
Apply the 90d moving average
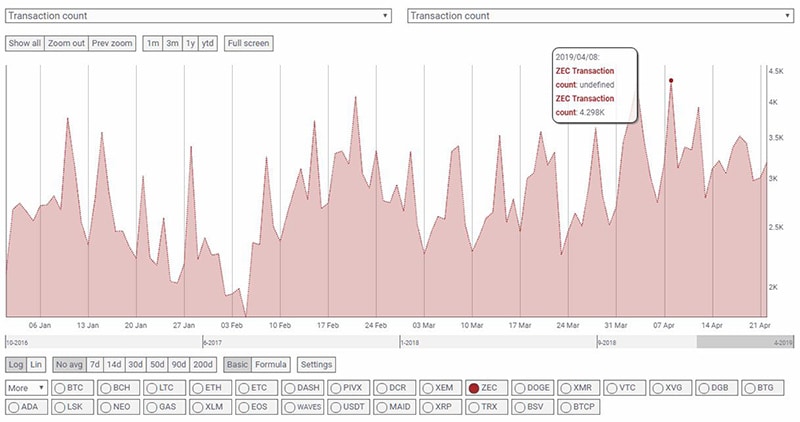179,364
